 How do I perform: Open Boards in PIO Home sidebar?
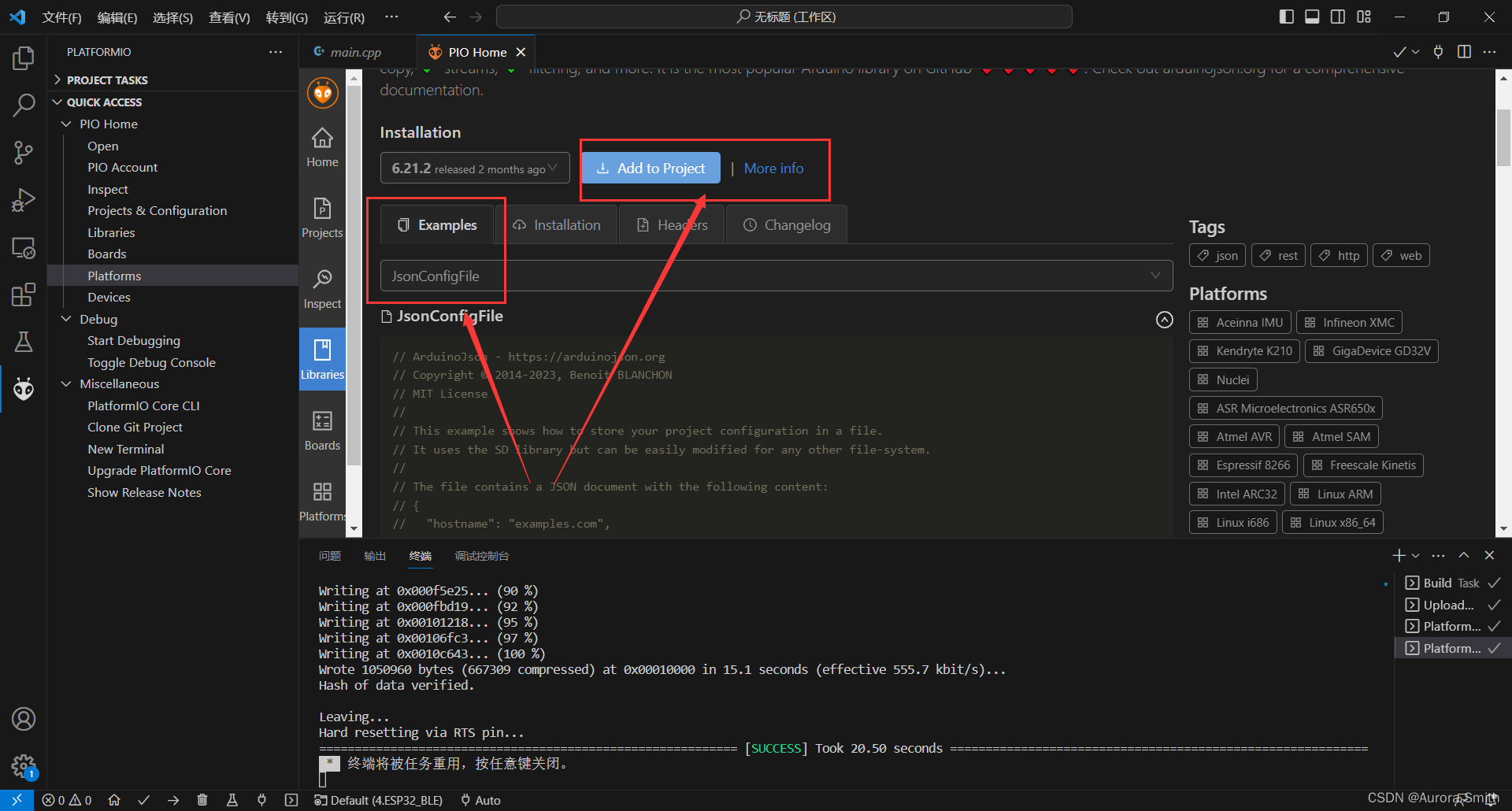coord(322,431)
